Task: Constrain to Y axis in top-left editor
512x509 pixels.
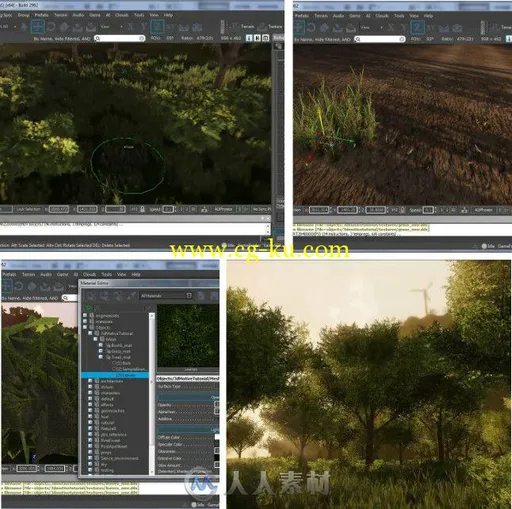Action: 144,27
